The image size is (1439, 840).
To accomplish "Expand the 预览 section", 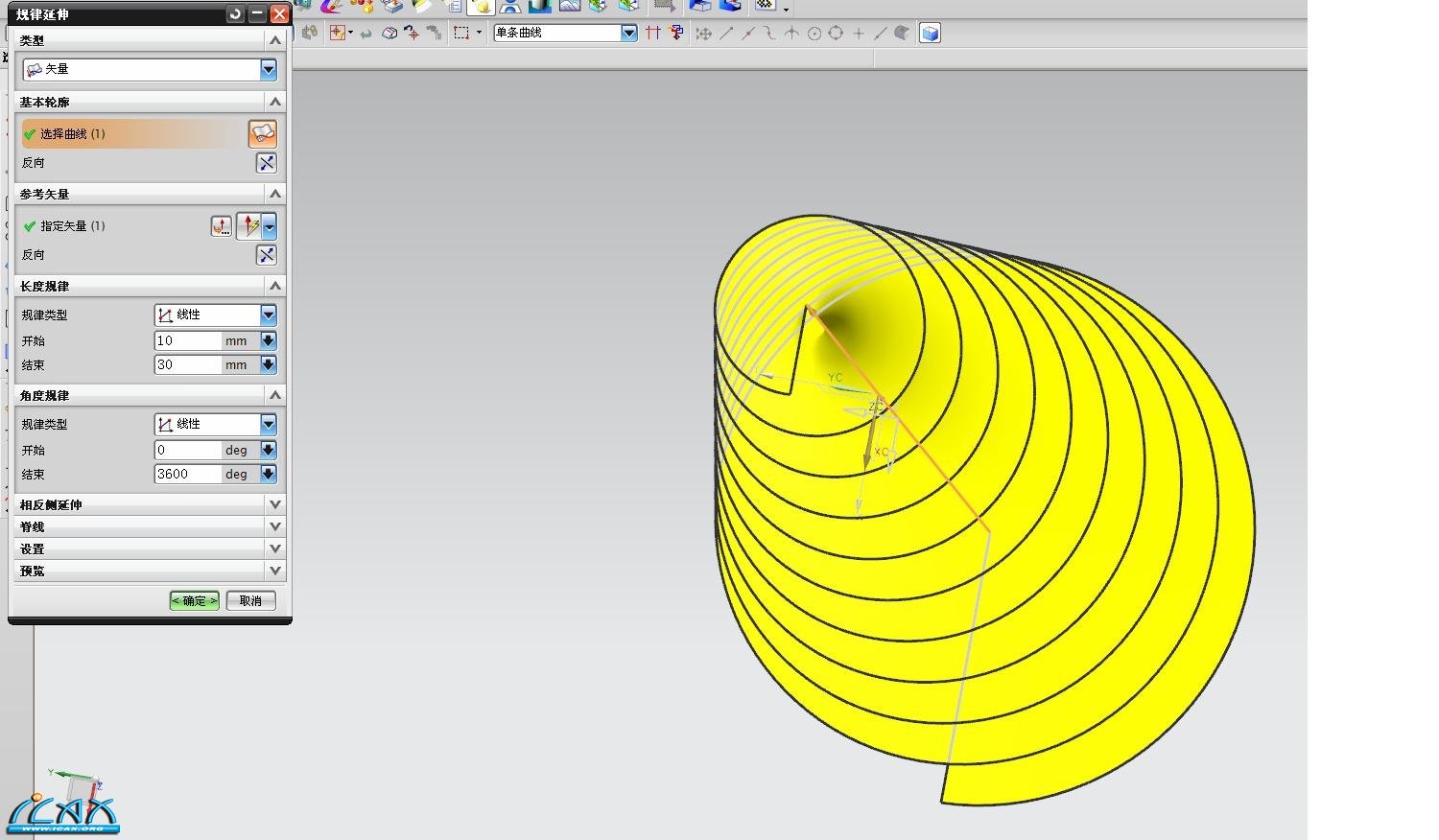I will pyautogui.click(x=274, y=571).
